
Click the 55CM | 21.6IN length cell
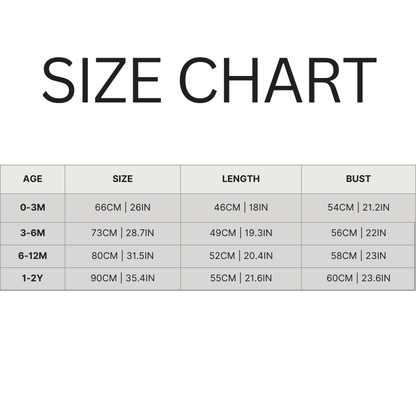pos(241,278)
